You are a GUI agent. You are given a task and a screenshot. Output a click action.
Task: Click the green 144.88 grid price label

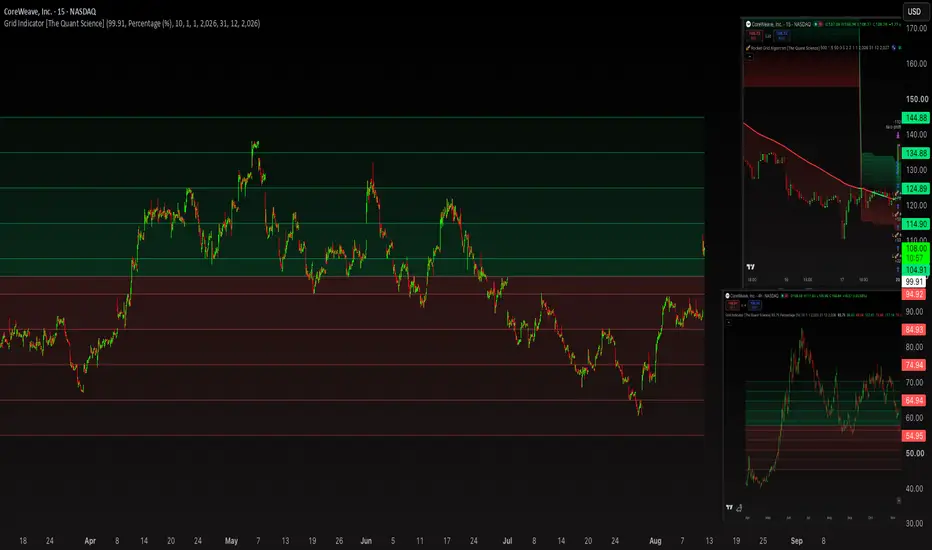[x=916, y=118]
